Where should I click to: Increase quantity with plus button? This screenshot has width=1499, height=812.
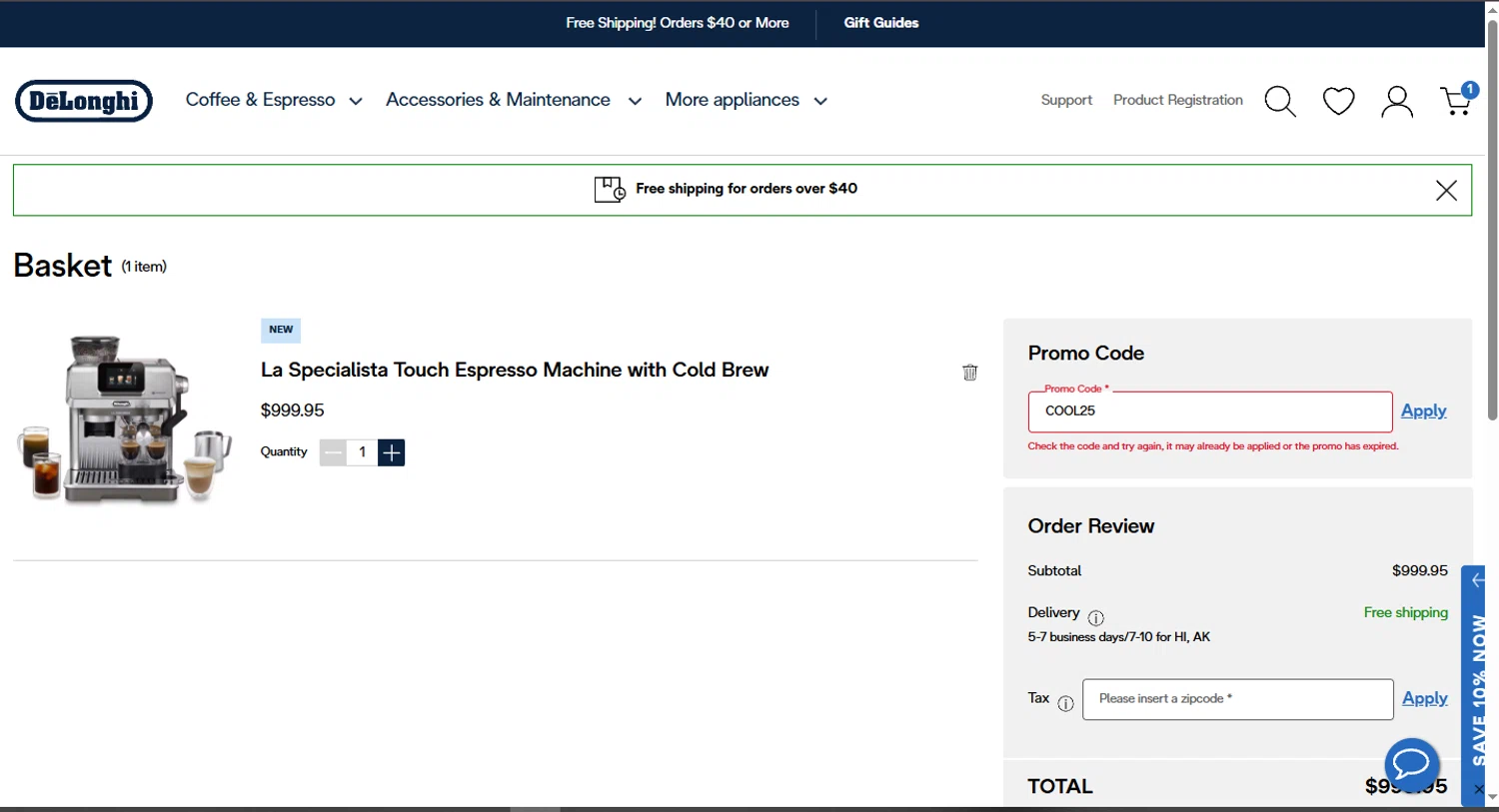point(392,452)
